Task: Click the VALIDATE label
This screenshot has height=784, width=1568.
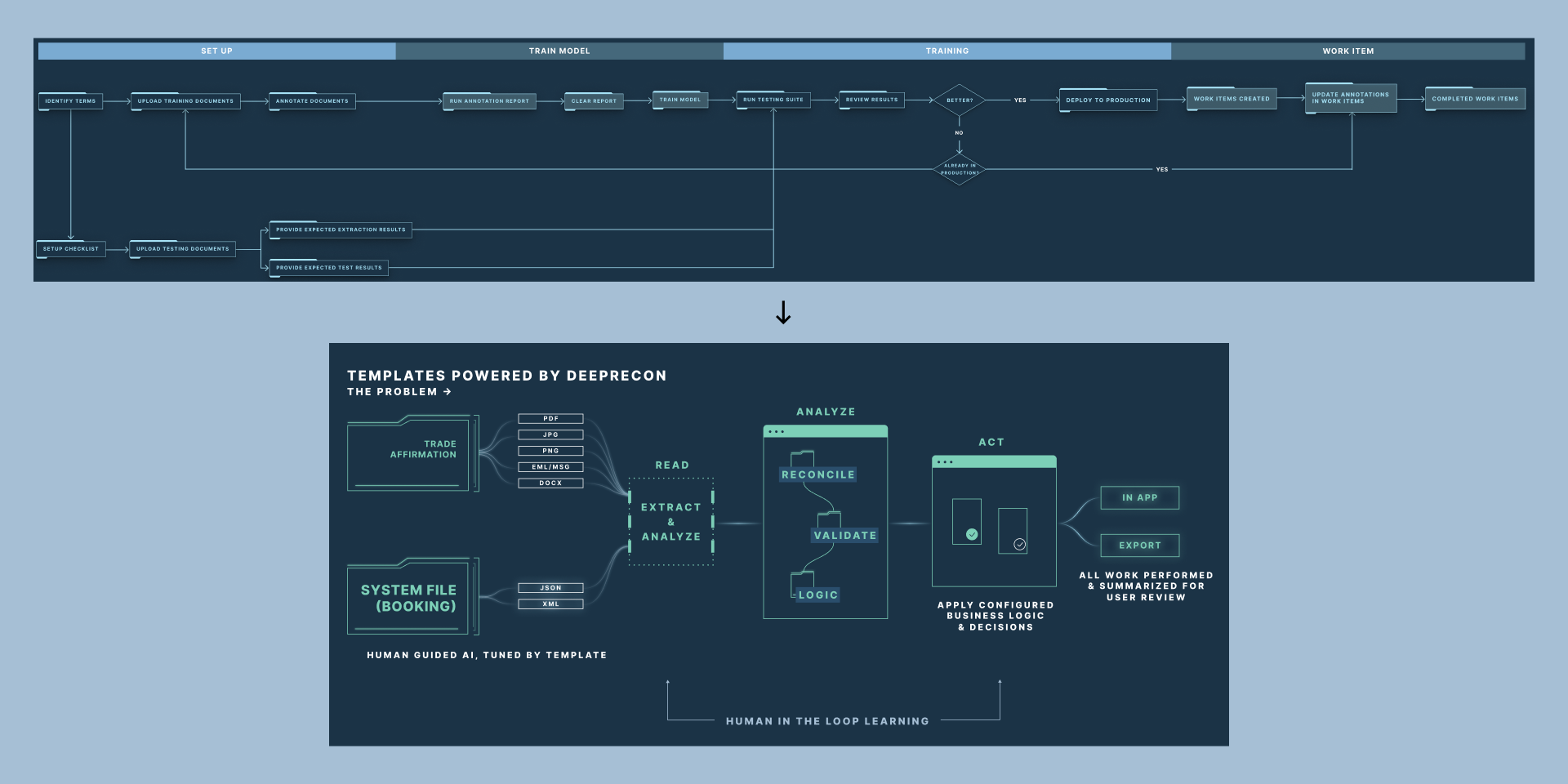Action: pyautogui.click(x=845, y=536)
